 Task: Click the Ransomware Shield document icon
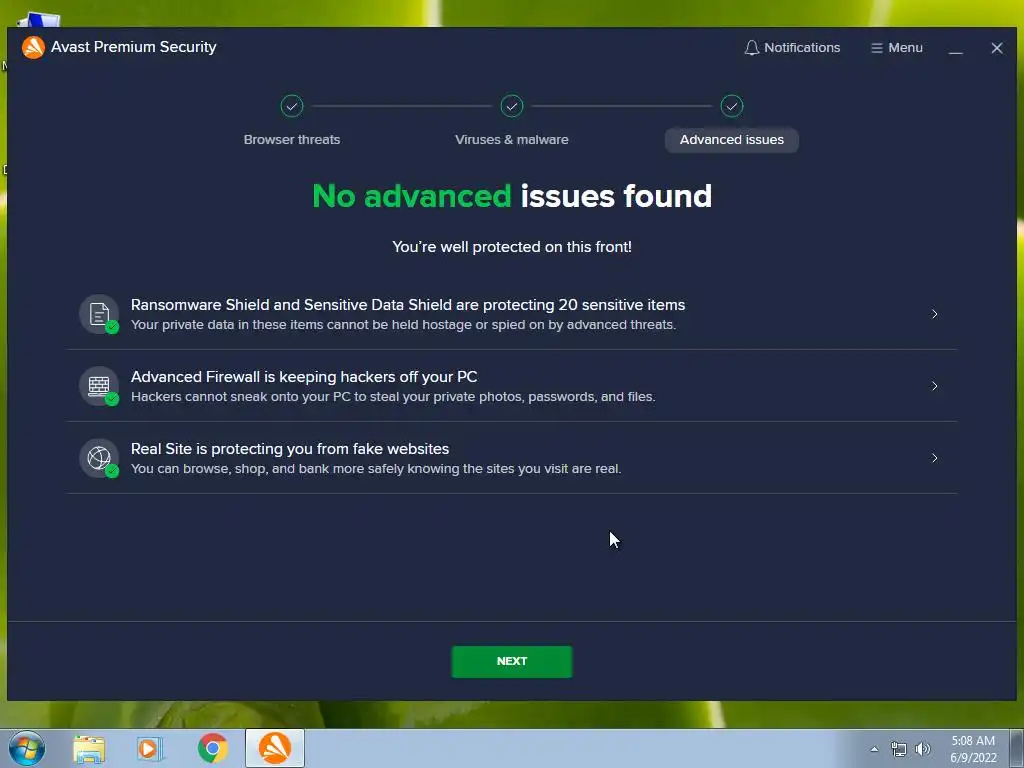point(99,314)
